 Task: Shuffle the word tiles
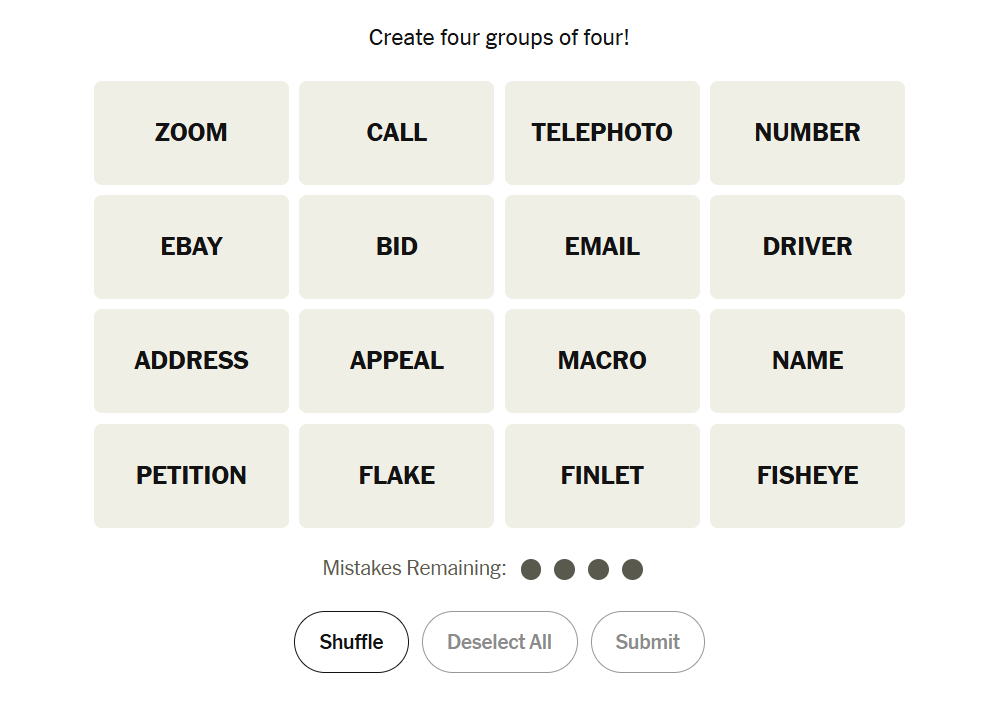[351, 642]
